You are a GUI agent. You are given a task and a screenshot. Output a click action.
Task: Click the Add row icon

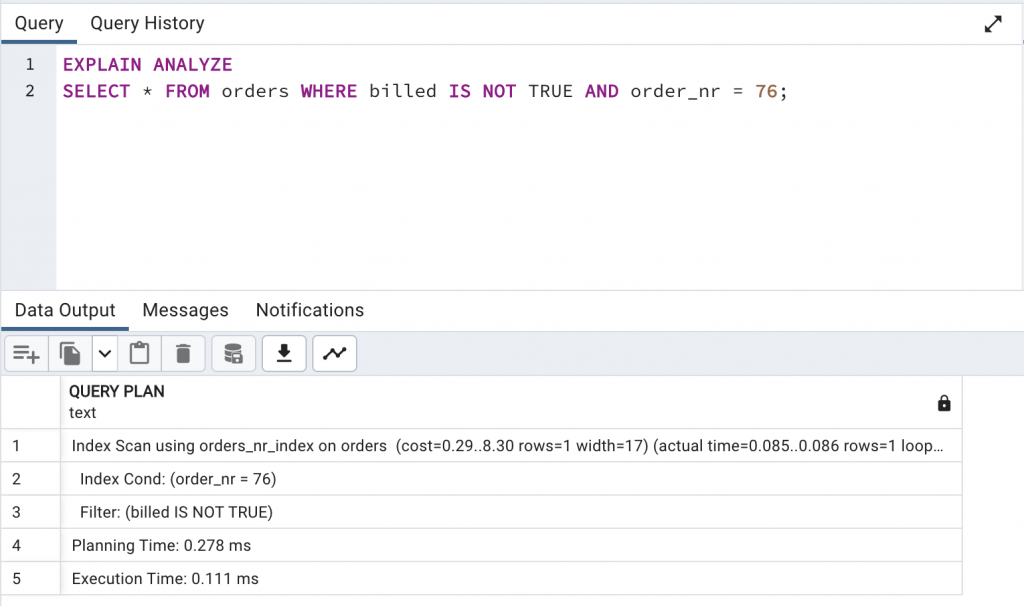[26, 354]
